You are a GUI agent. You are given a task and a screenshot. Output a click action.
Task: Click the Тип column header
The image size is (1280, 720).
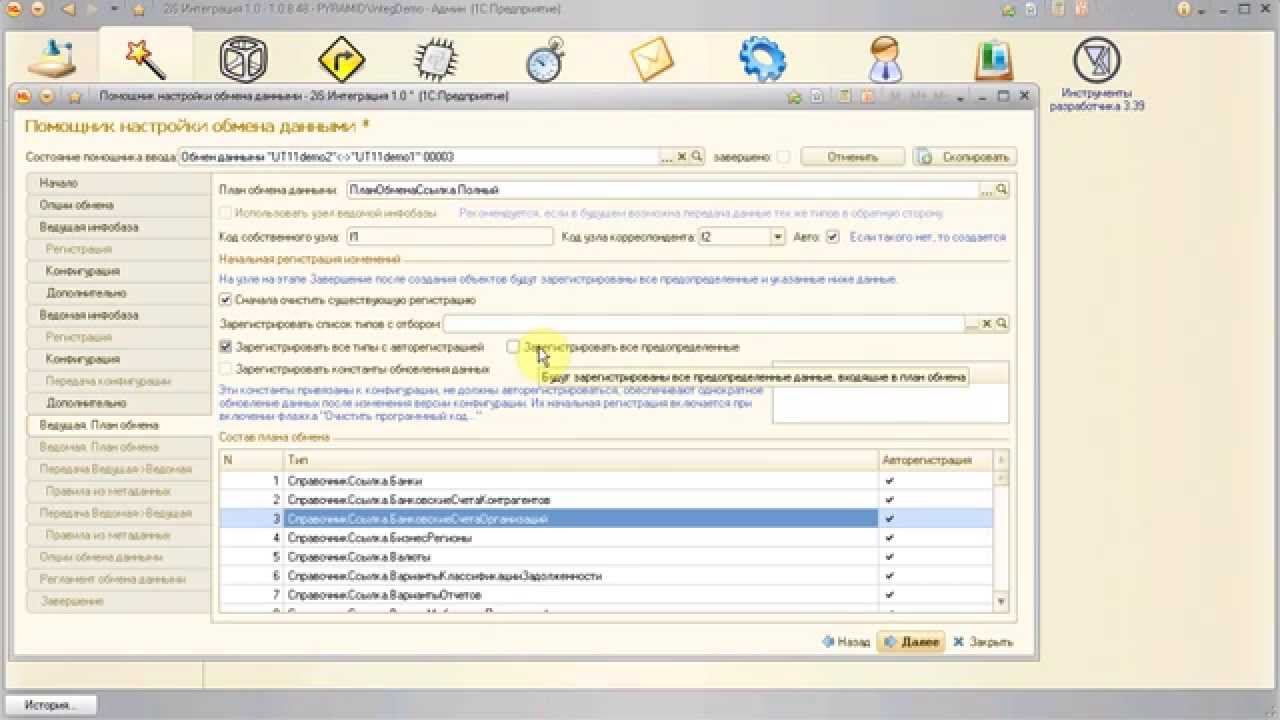click(x=580, y=460)
